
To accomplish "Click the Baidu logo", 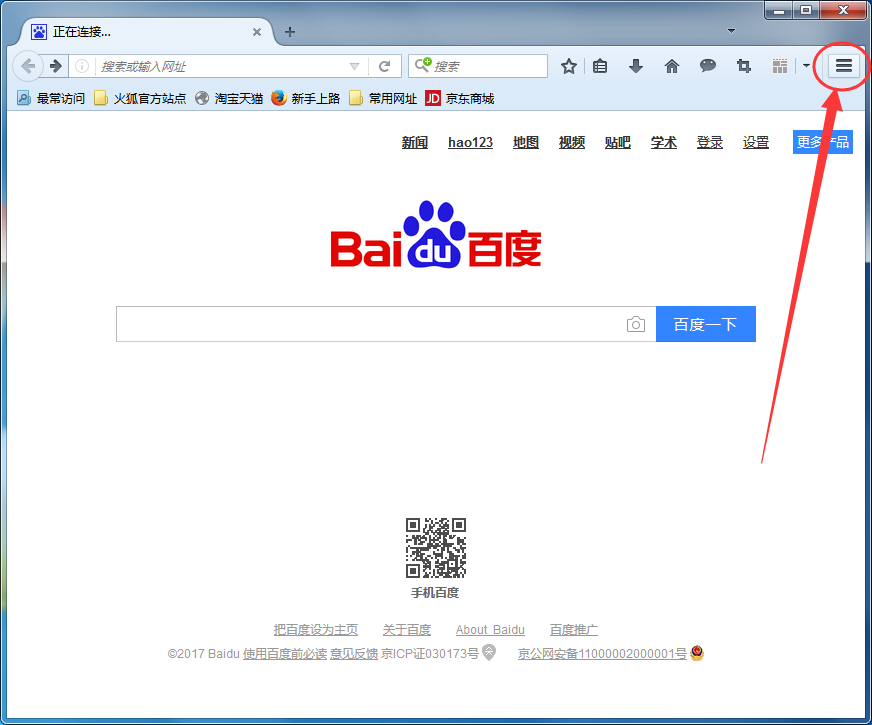I will tap(436, 235).
